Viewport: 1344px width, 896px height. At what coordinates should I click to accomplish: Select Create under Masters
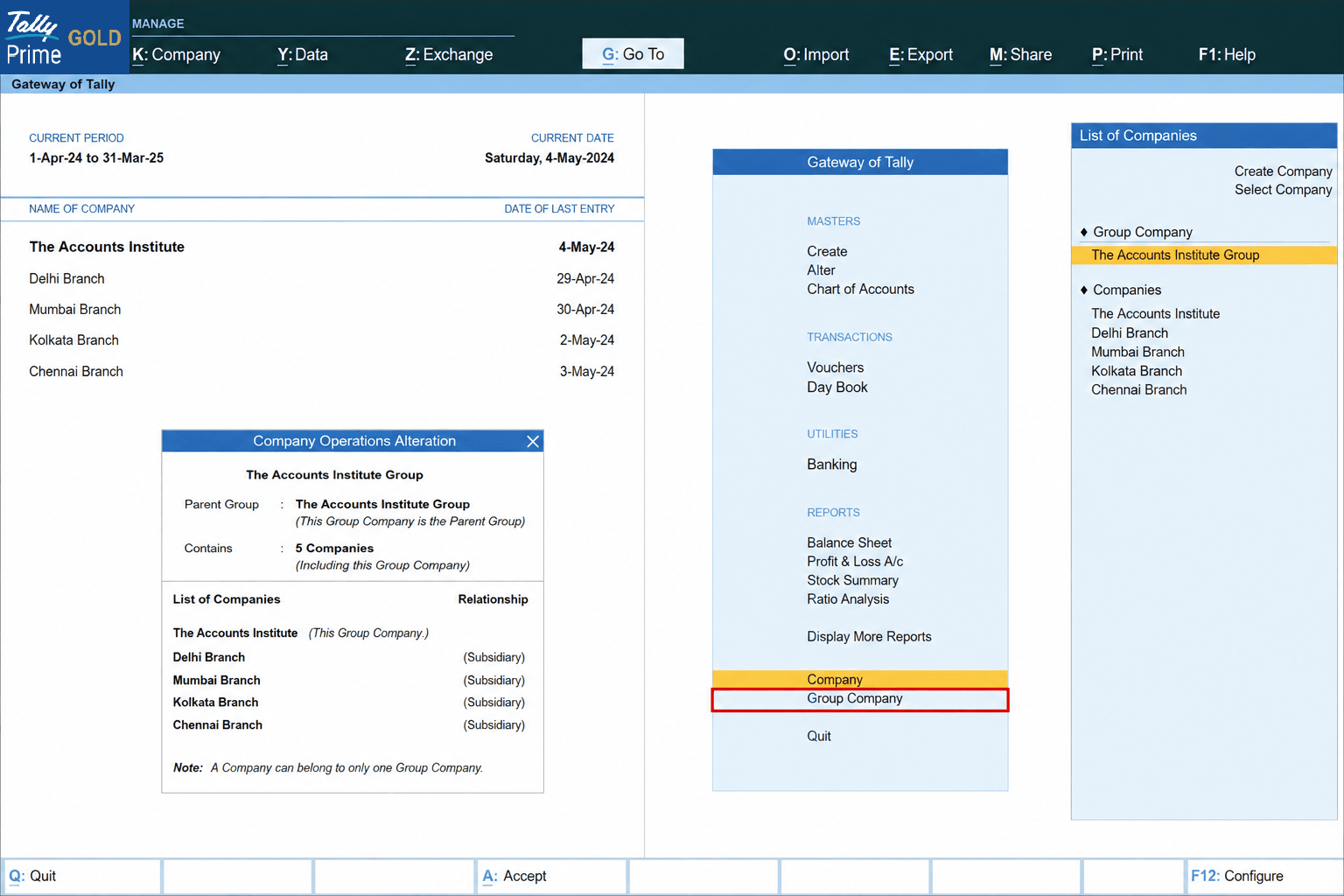click(x=827, y=251)
